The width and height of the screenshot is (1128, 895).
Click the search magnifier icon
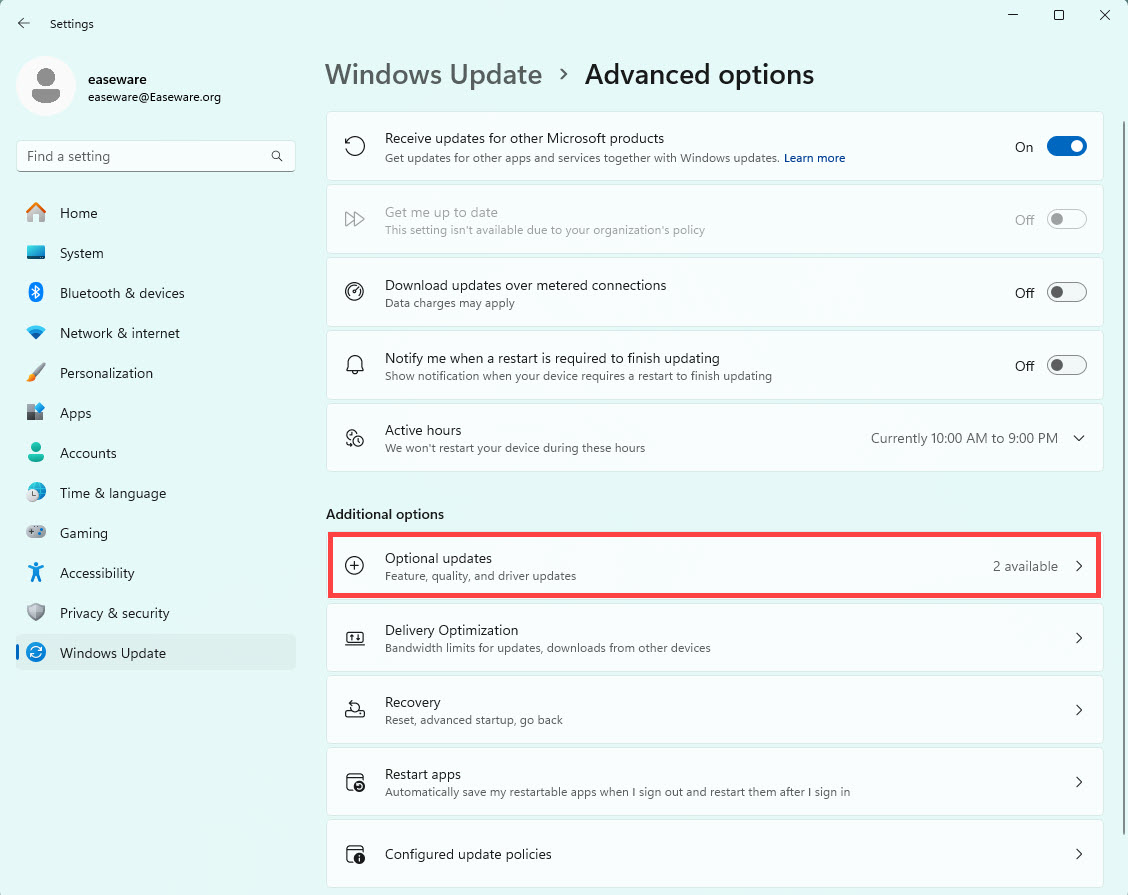point(277,156)
